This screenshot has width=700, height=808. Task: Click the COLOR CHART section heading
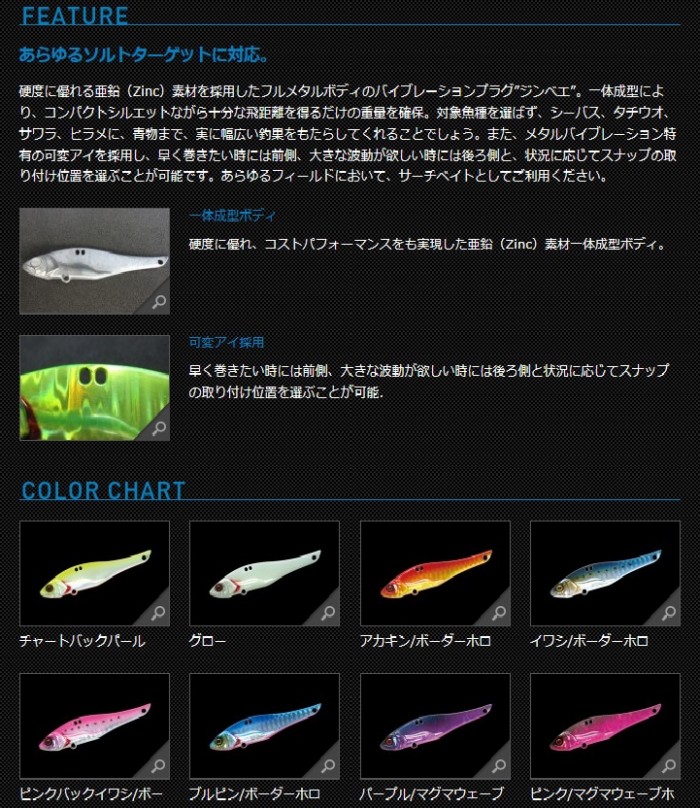pos(103,491)
